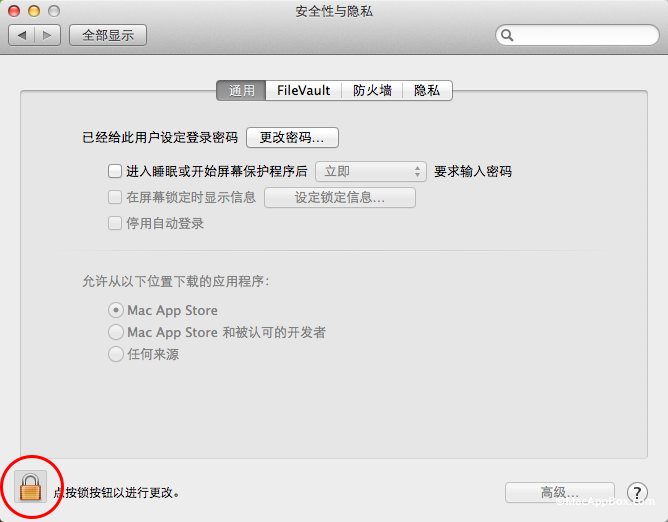Select Mac App Store and identified developers
The image size is (668, 522).
[116, 332]
